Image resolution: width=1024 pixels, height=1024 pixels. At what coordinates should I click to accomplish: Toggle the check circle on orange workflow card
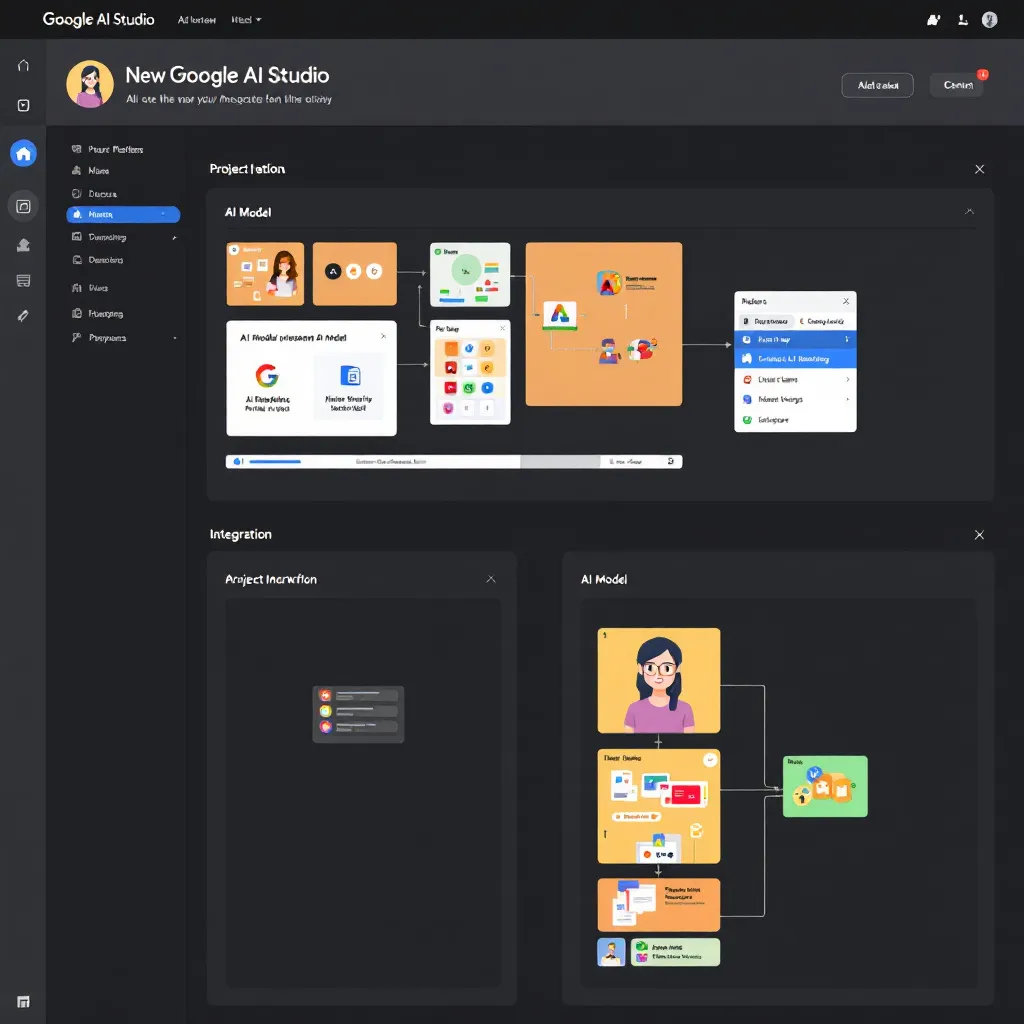pos(709,760)
